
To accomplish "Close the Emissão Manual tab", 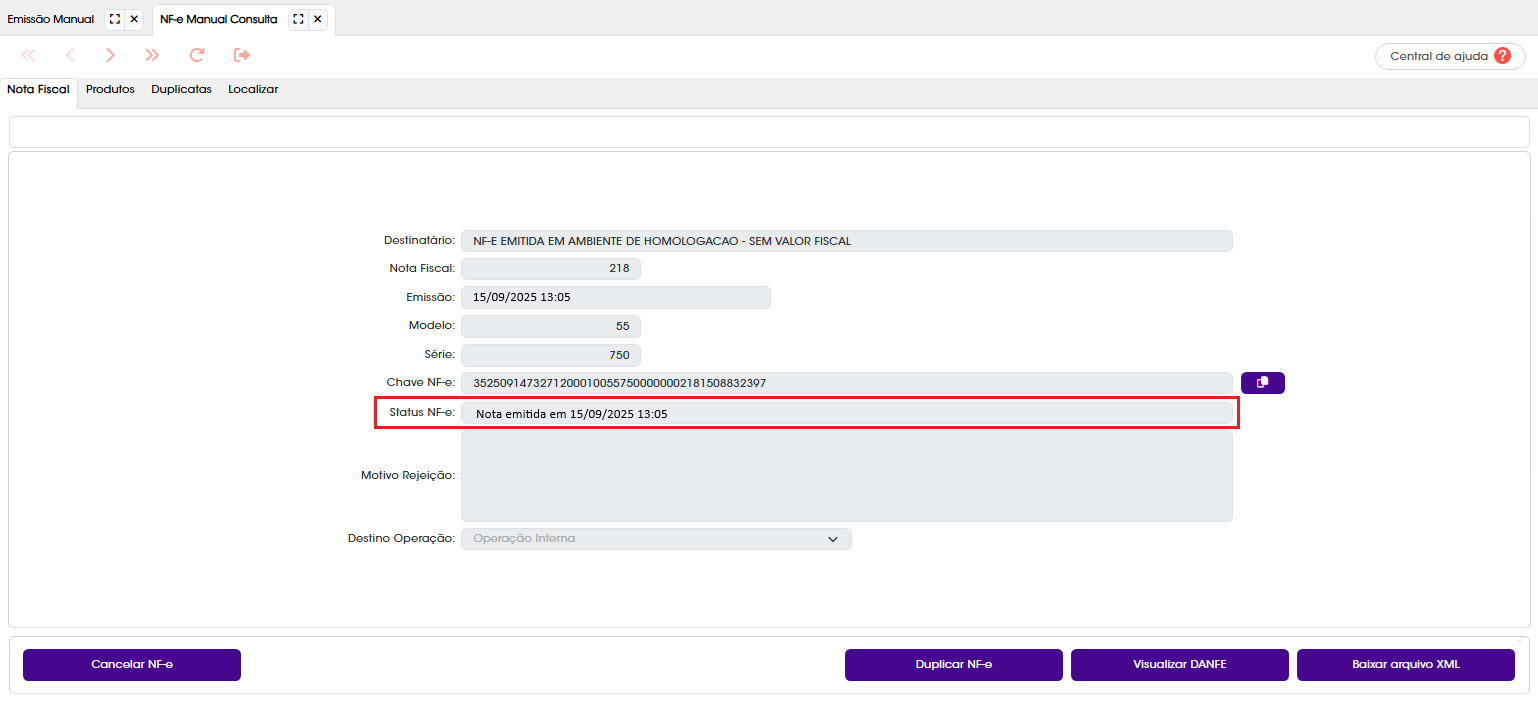I will coord(134,19).
